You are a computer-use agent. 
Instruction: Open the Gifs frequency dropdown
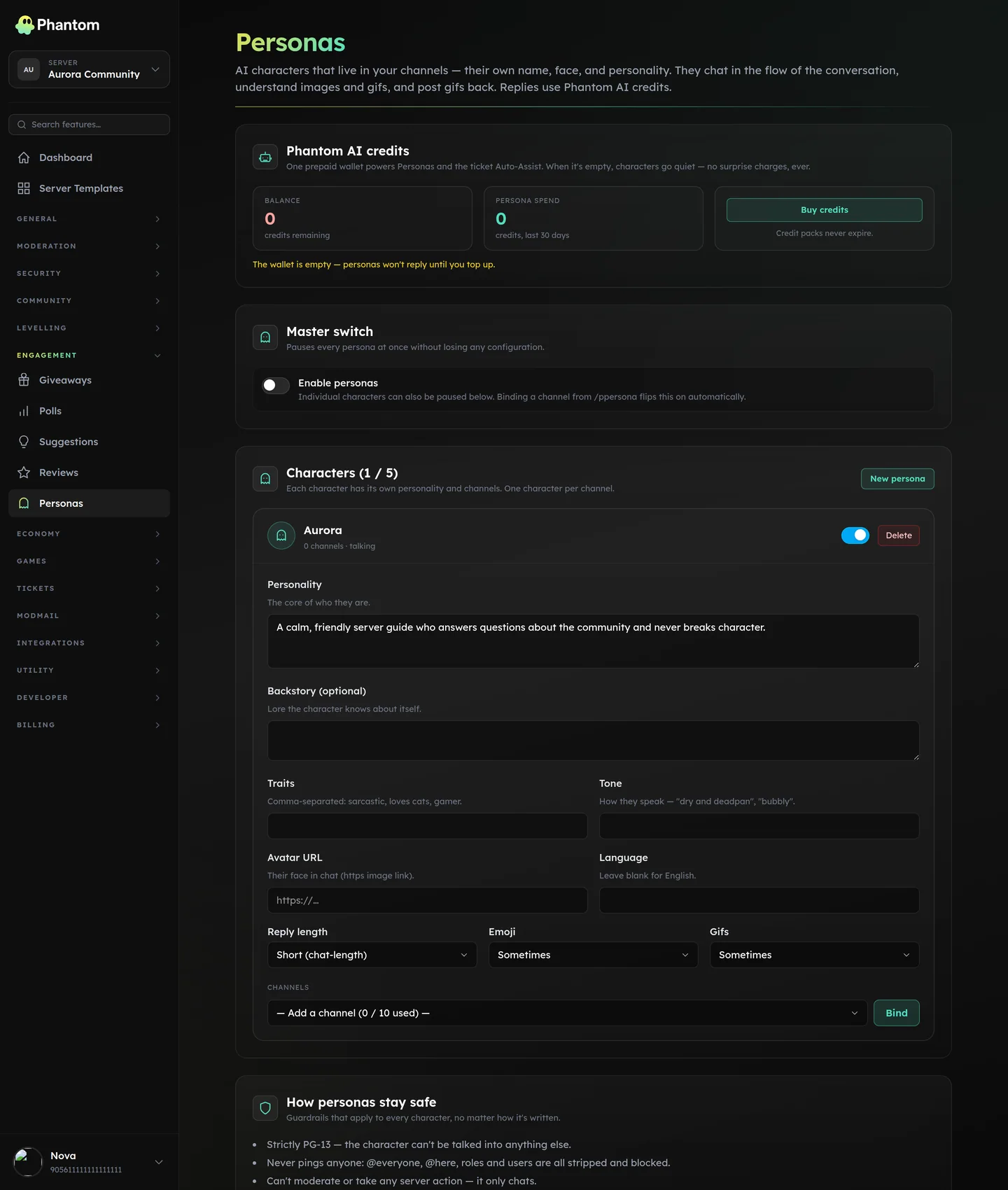[x=814, y=955]
